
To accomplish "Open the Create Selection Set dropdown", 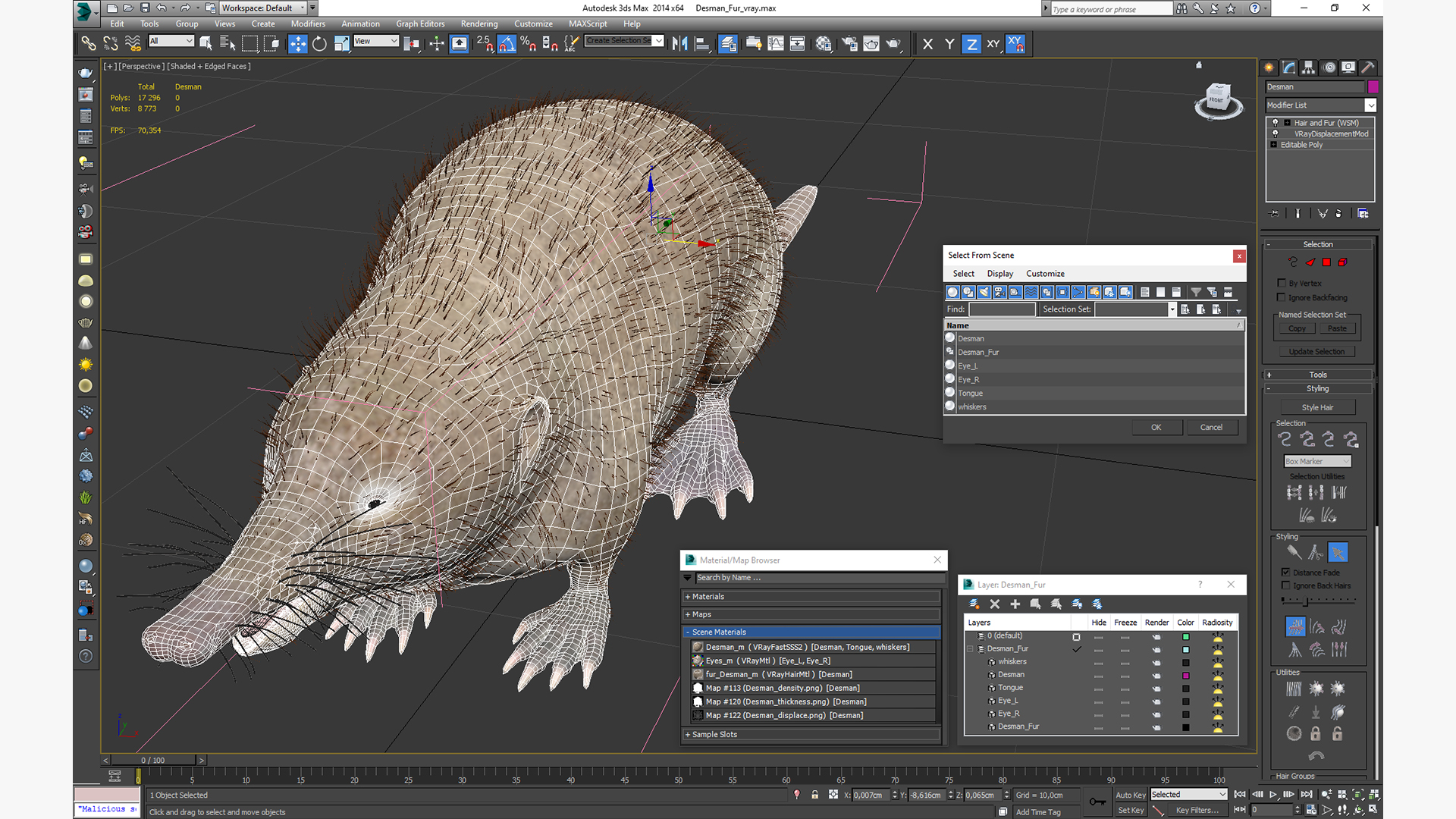I will click(624, 41).
